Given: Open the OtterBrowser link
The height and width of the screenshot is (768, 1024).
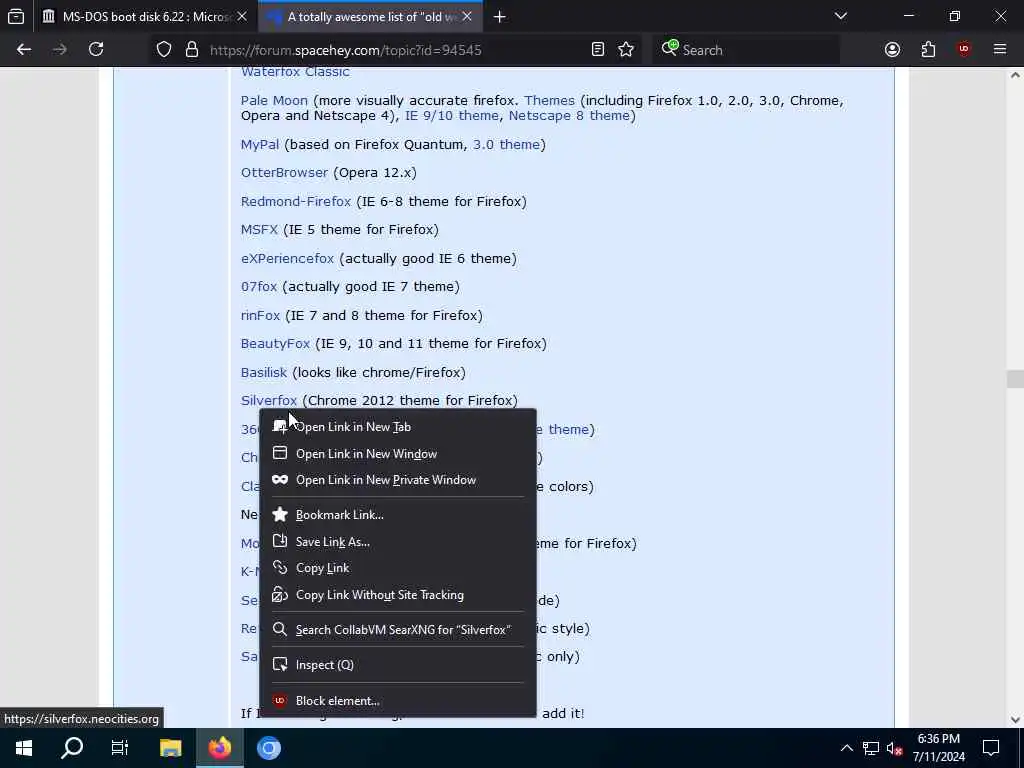Looking at the screenshot, I should click(284, 172).
